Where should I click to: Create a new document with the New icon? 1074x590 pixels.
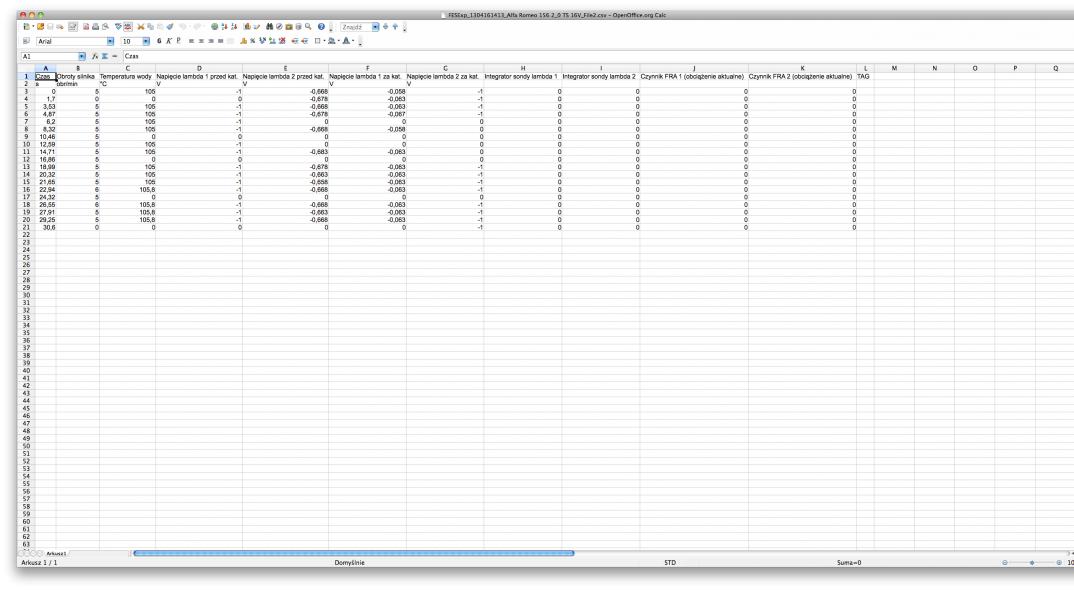click(26, 27)
